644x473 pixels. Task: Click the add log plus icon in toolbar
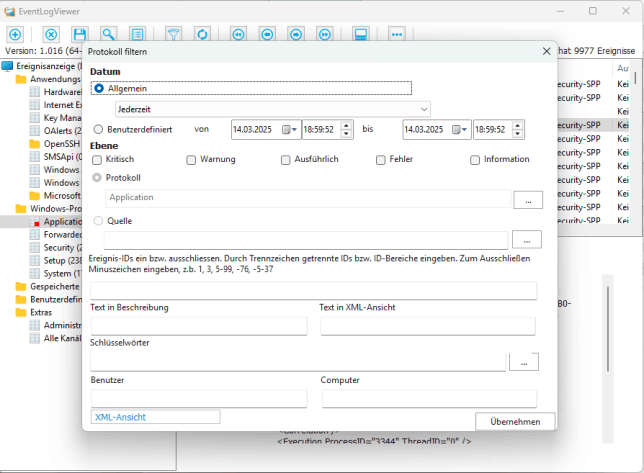pos(15,34)
